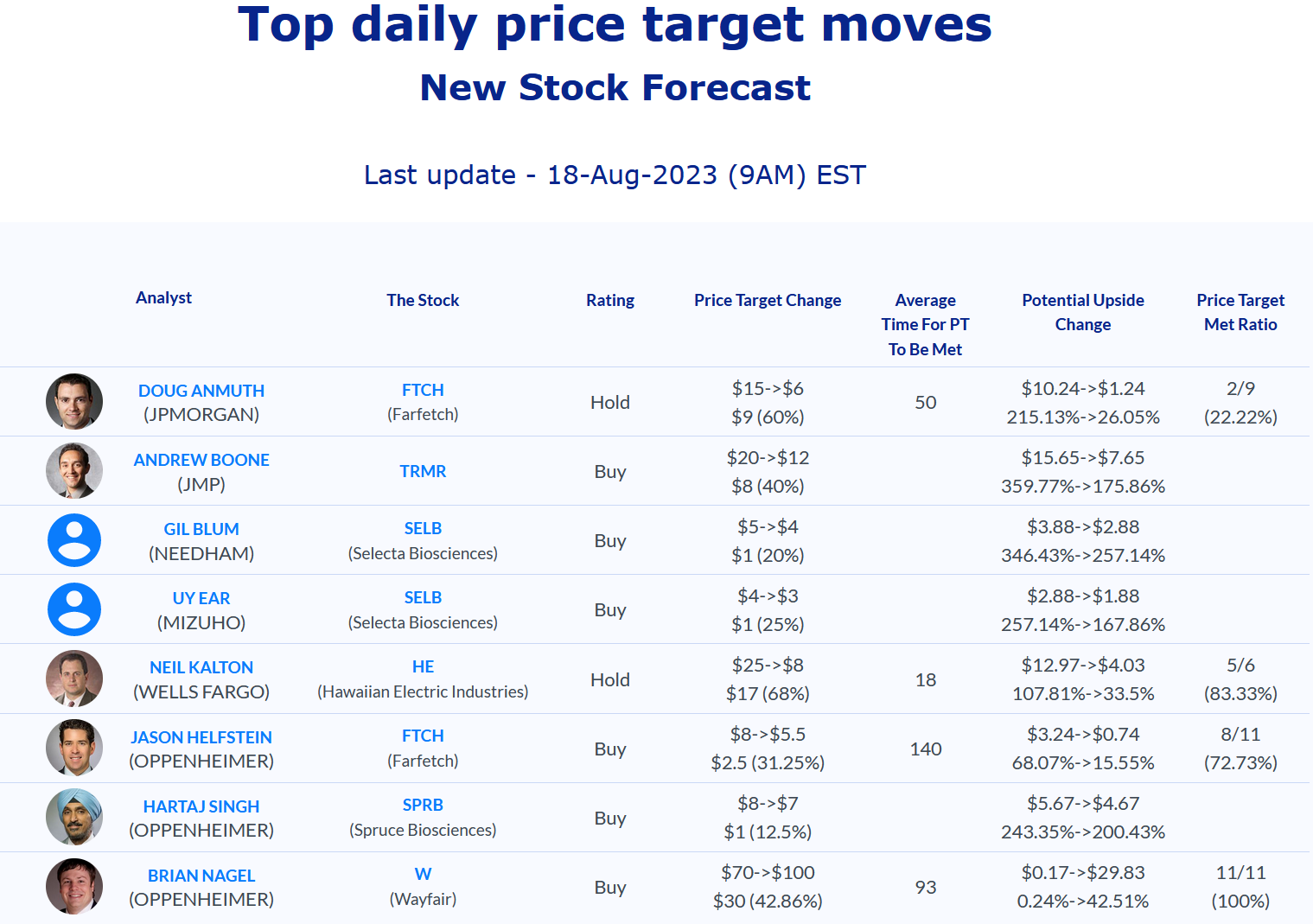Click Brian Nagel's profile photo
The image size is (1313, 924).
74,886
